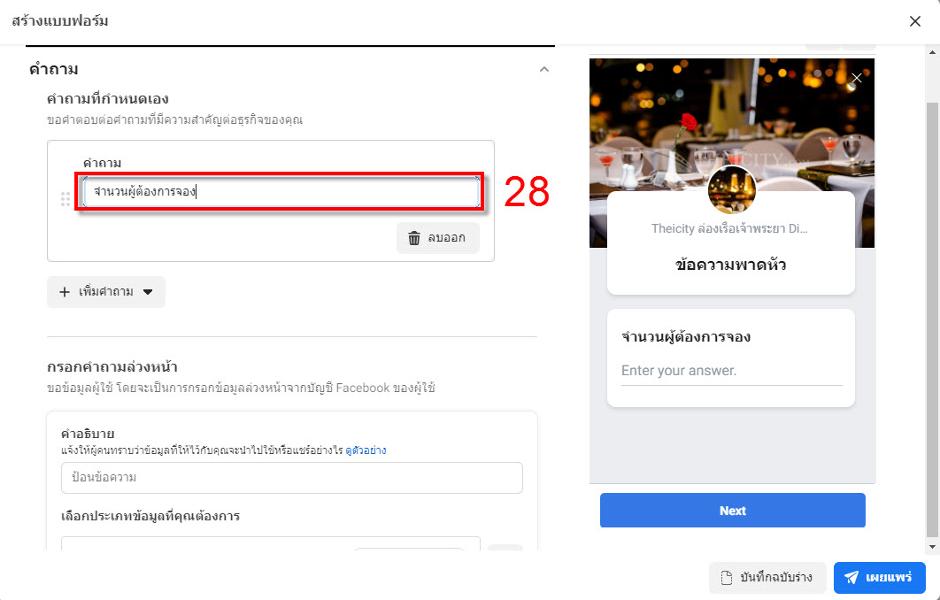940x600 pixels.
Task: Click the เผยแพร่ publish button
Action: pos(880,578)
